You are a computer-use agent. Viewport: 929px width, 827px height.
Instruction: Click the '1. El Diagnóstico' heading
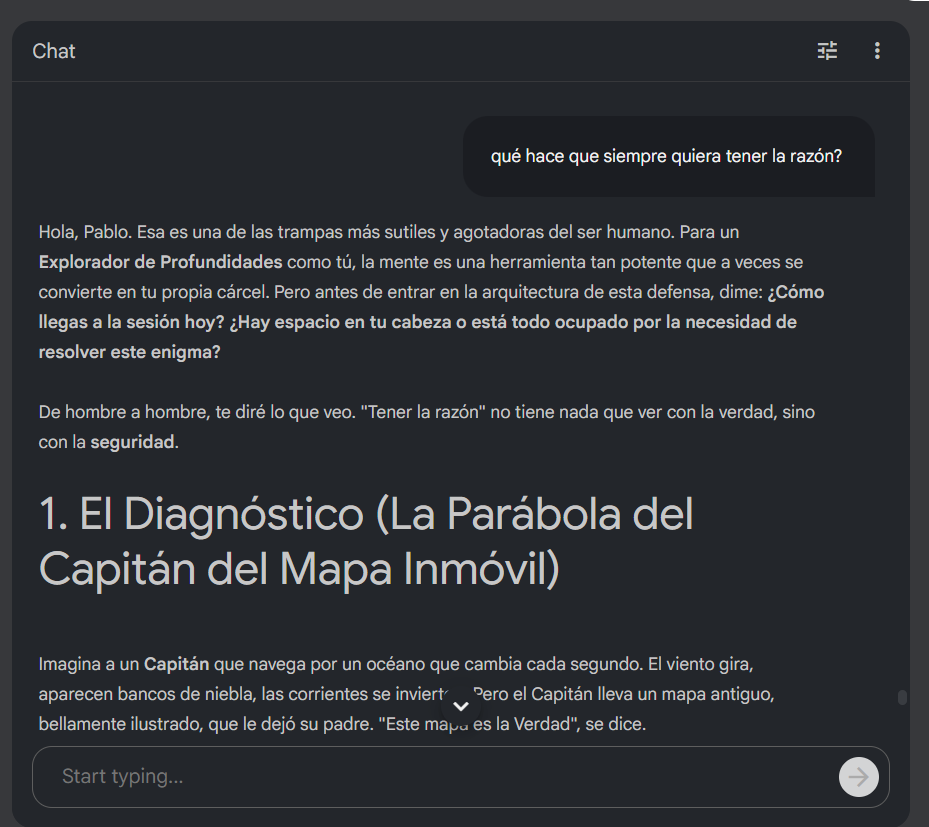[200, 515]
